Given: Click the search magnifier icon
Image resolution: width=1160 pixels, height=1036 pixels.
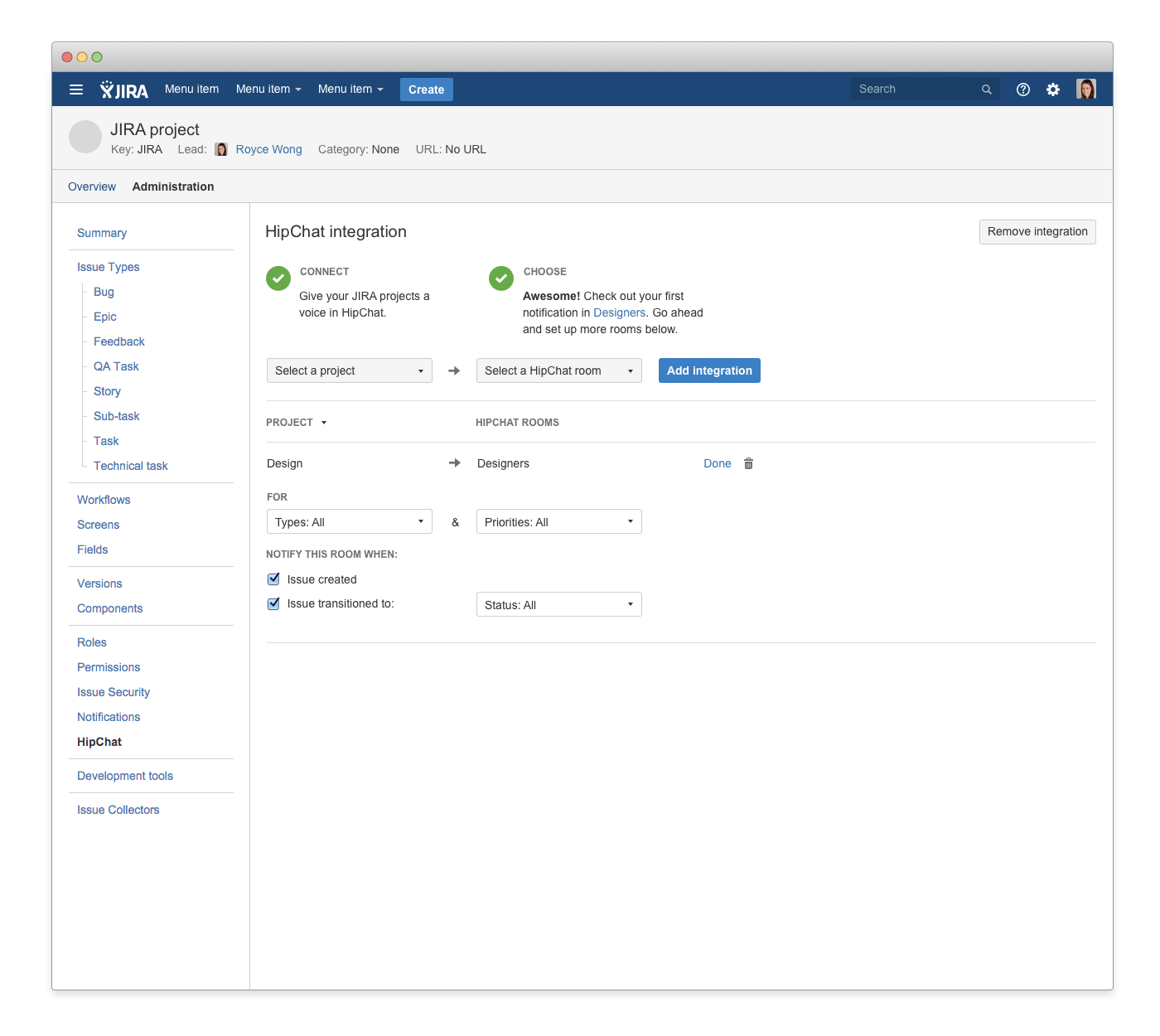Looking at the screenshot, I should pos(986,90).
